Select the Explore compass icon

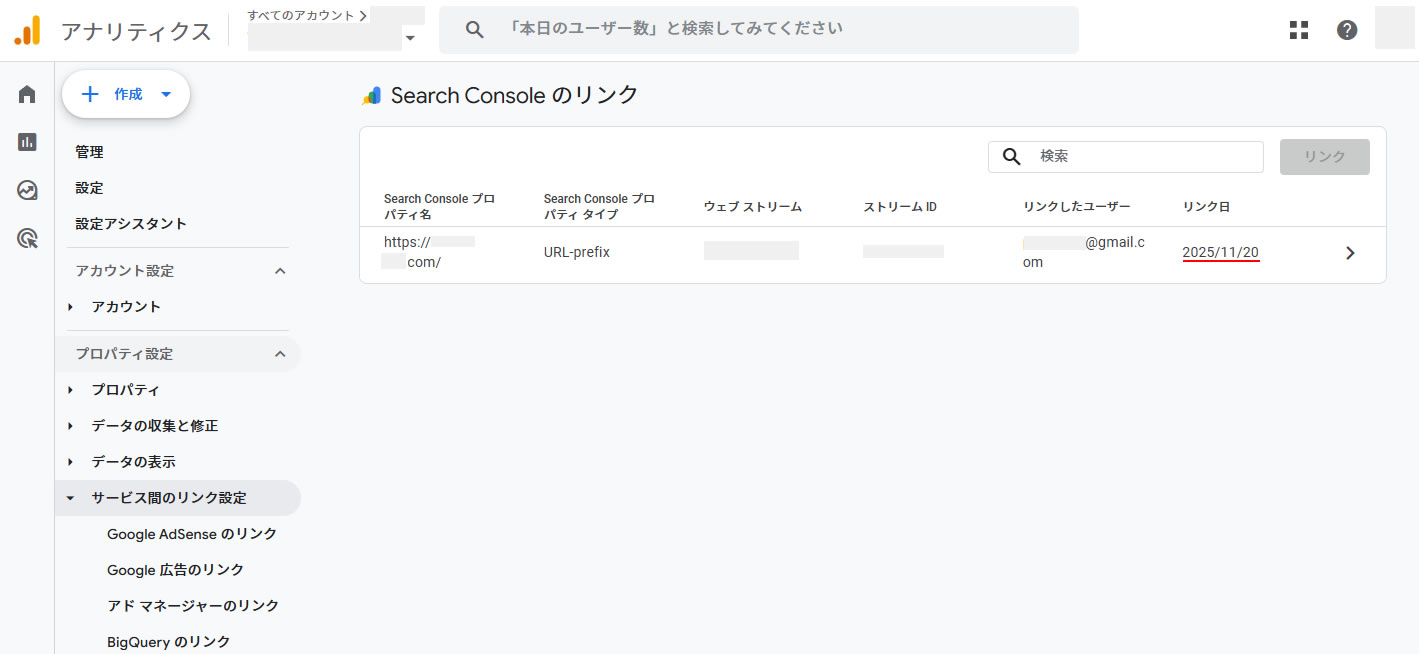tap(26, 189)
